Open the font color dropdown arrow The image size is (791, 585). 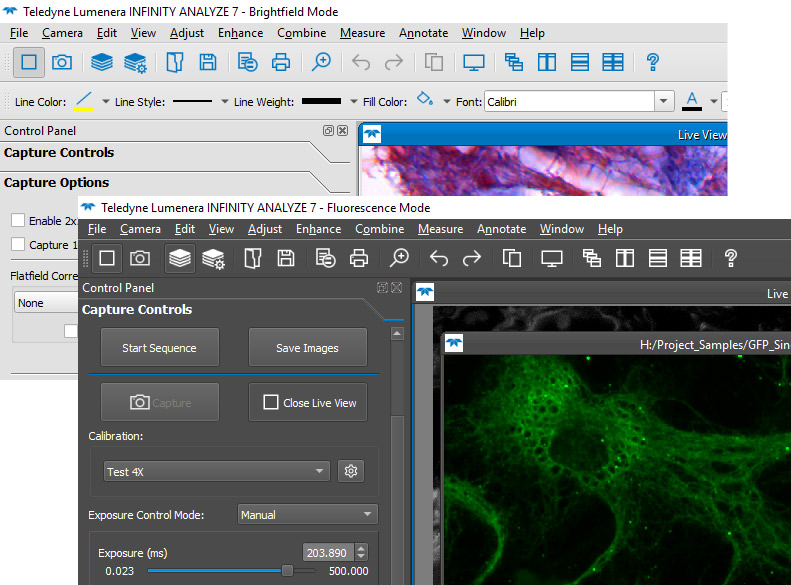[713, 102]
